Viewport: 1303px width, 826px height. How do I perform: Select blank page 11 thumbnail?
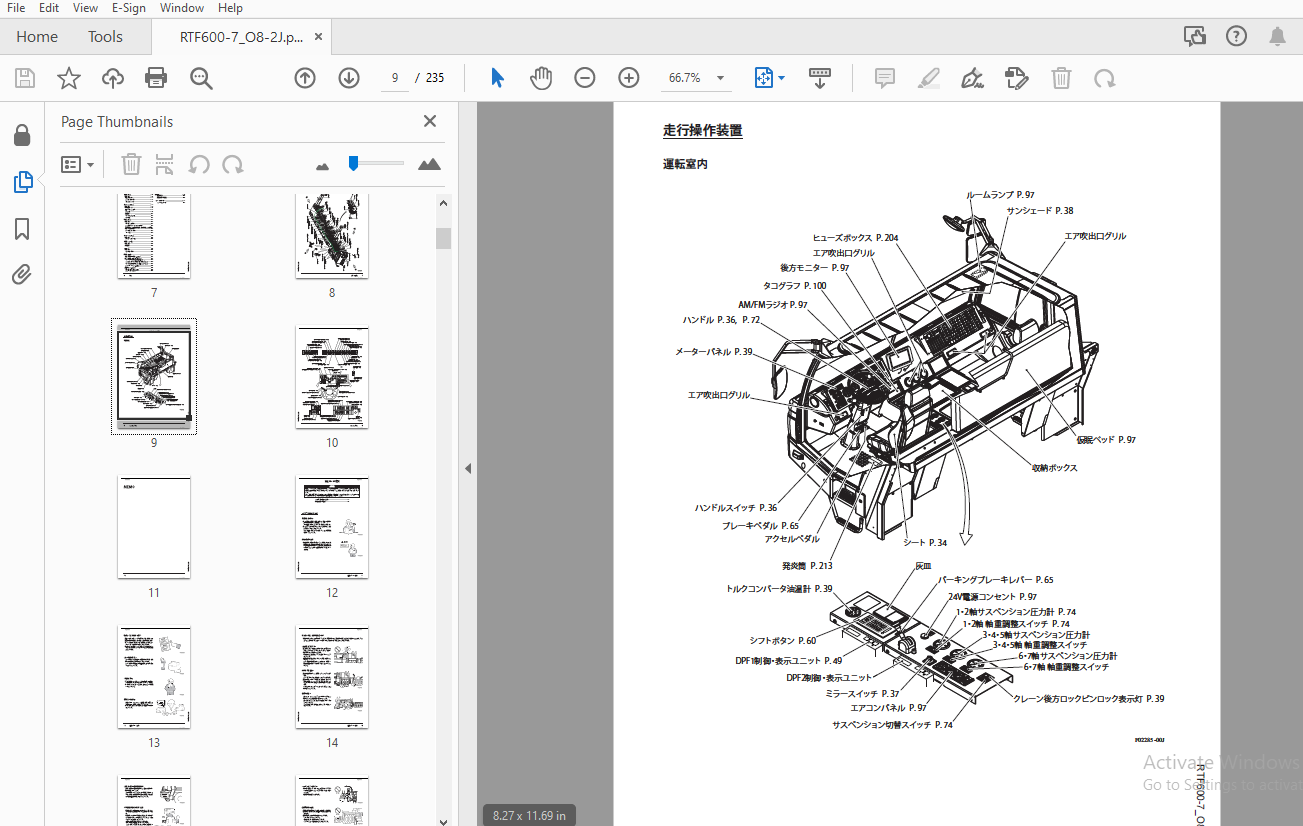(x=154, y=527)
